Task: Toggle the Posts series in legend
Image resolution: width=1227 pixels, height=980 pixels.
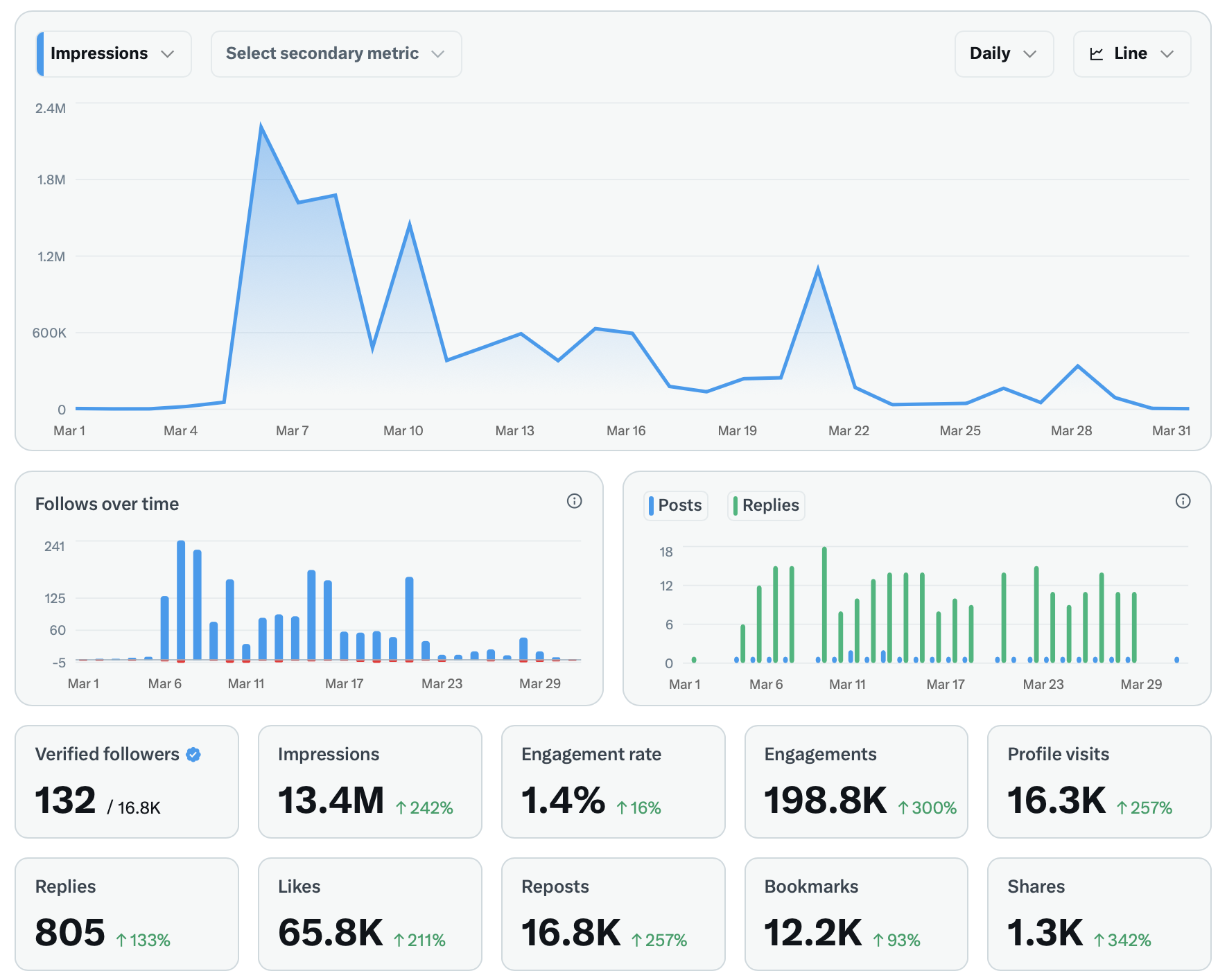Action: point(676,505)
